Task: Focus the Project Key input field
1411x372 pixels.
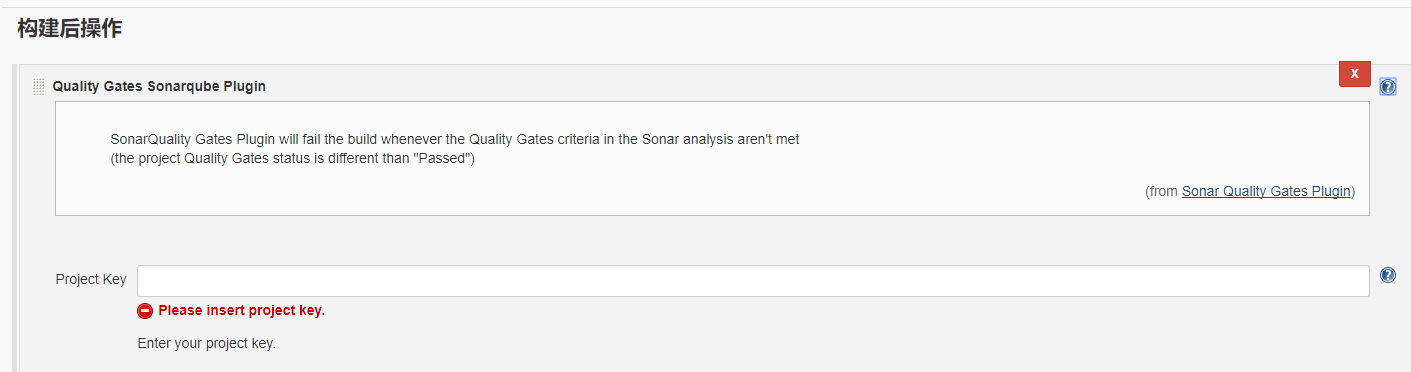Action: point(753,281)
